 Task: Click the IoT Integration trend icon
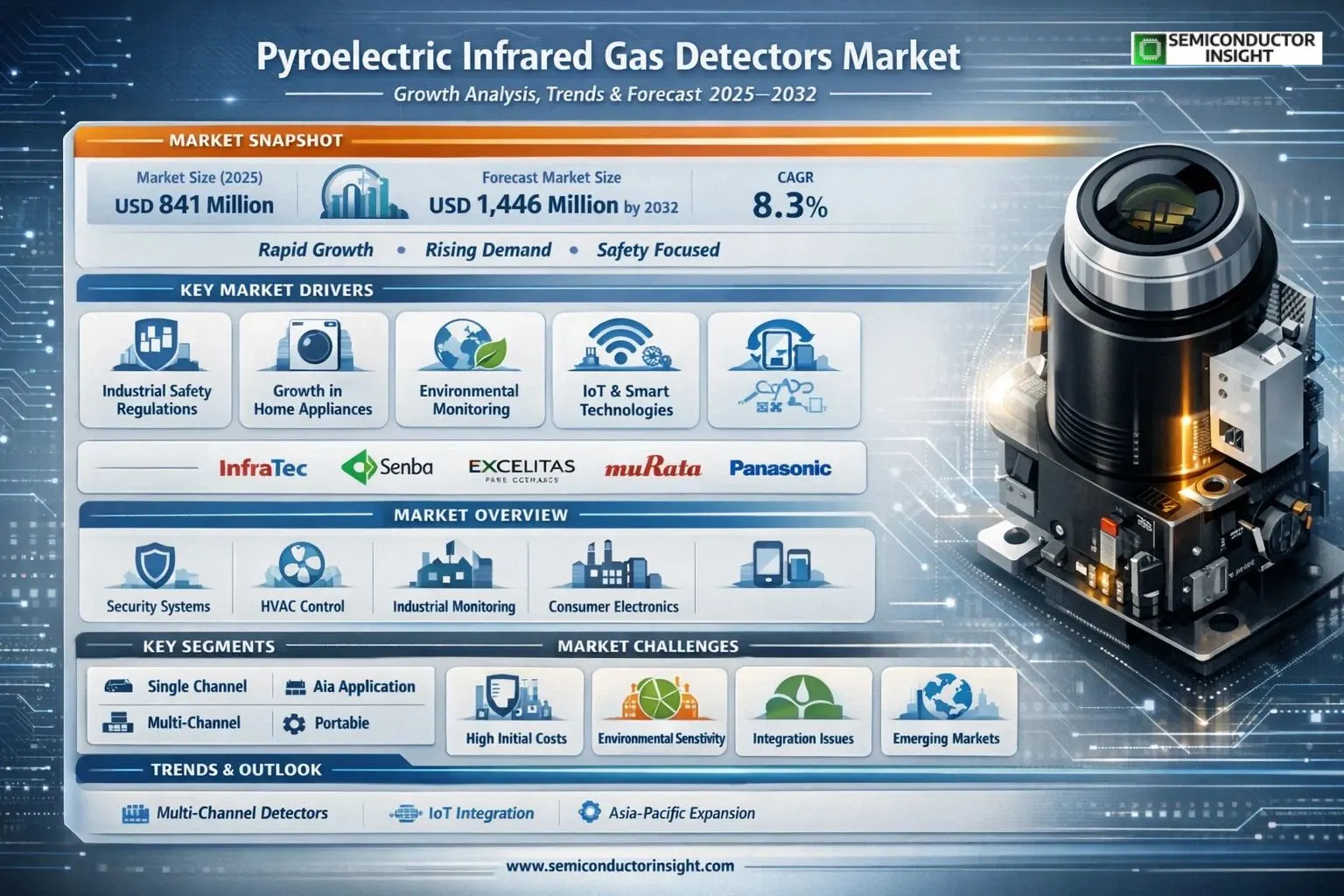(405, 814)
